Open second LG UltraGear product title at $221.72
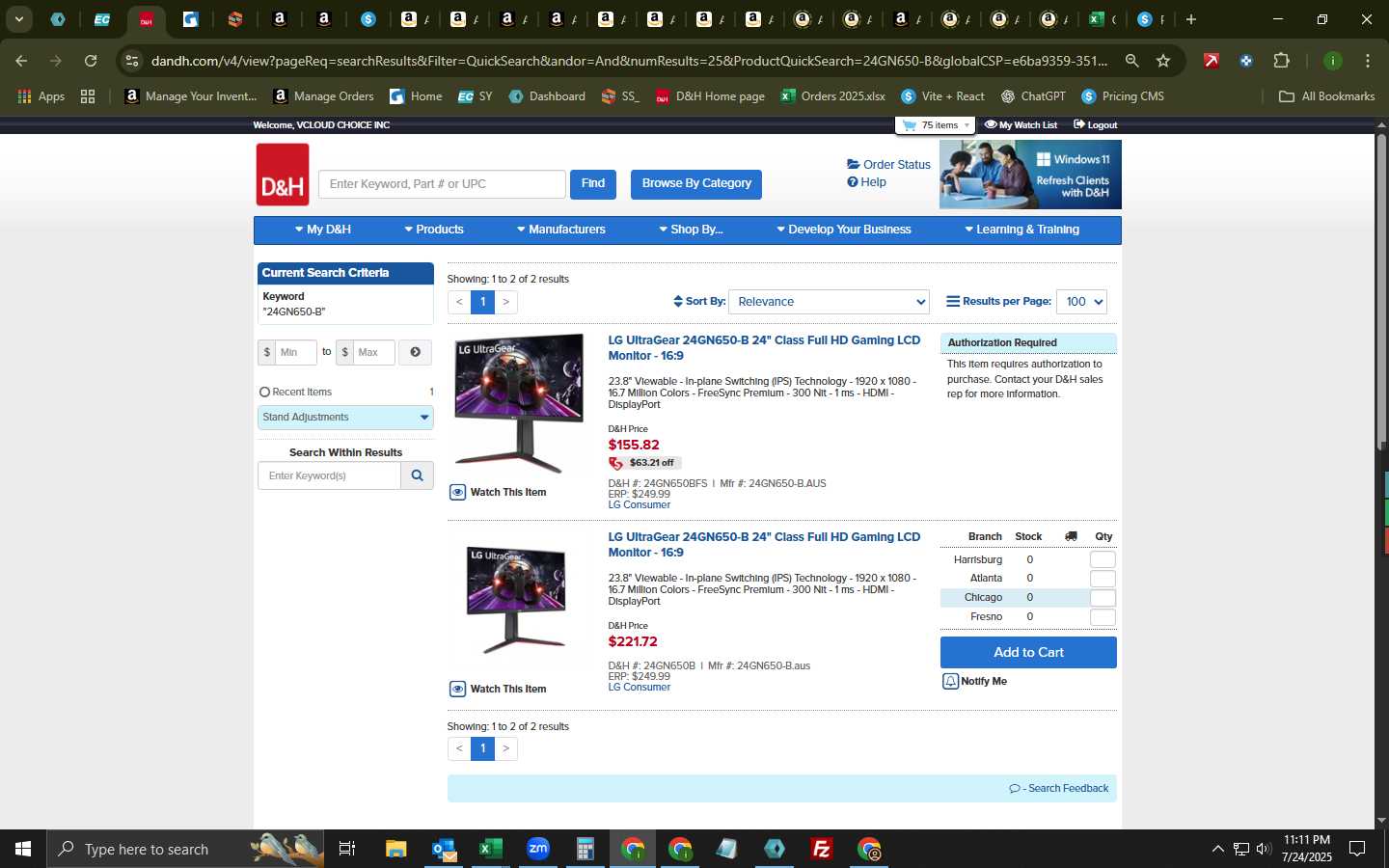1389x868 pixels. (x=764, y=545)
